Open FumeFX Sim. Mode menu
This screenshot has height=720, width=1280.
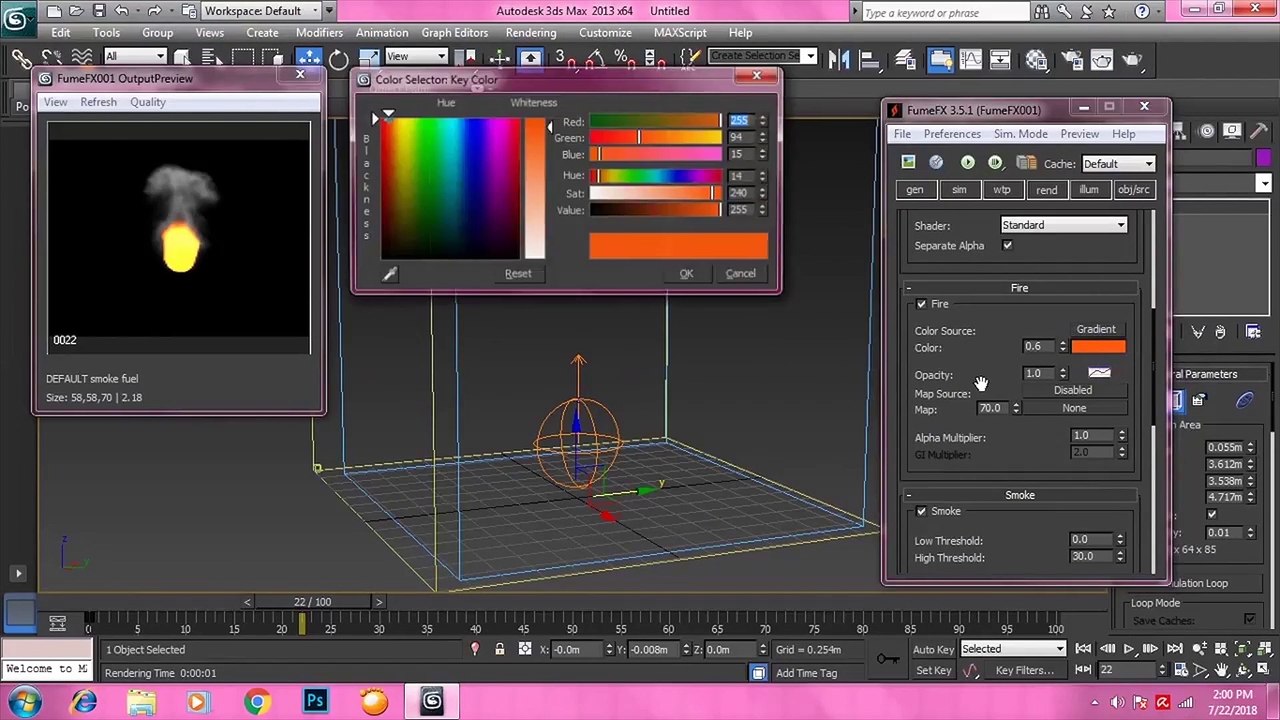(1020, 134)
